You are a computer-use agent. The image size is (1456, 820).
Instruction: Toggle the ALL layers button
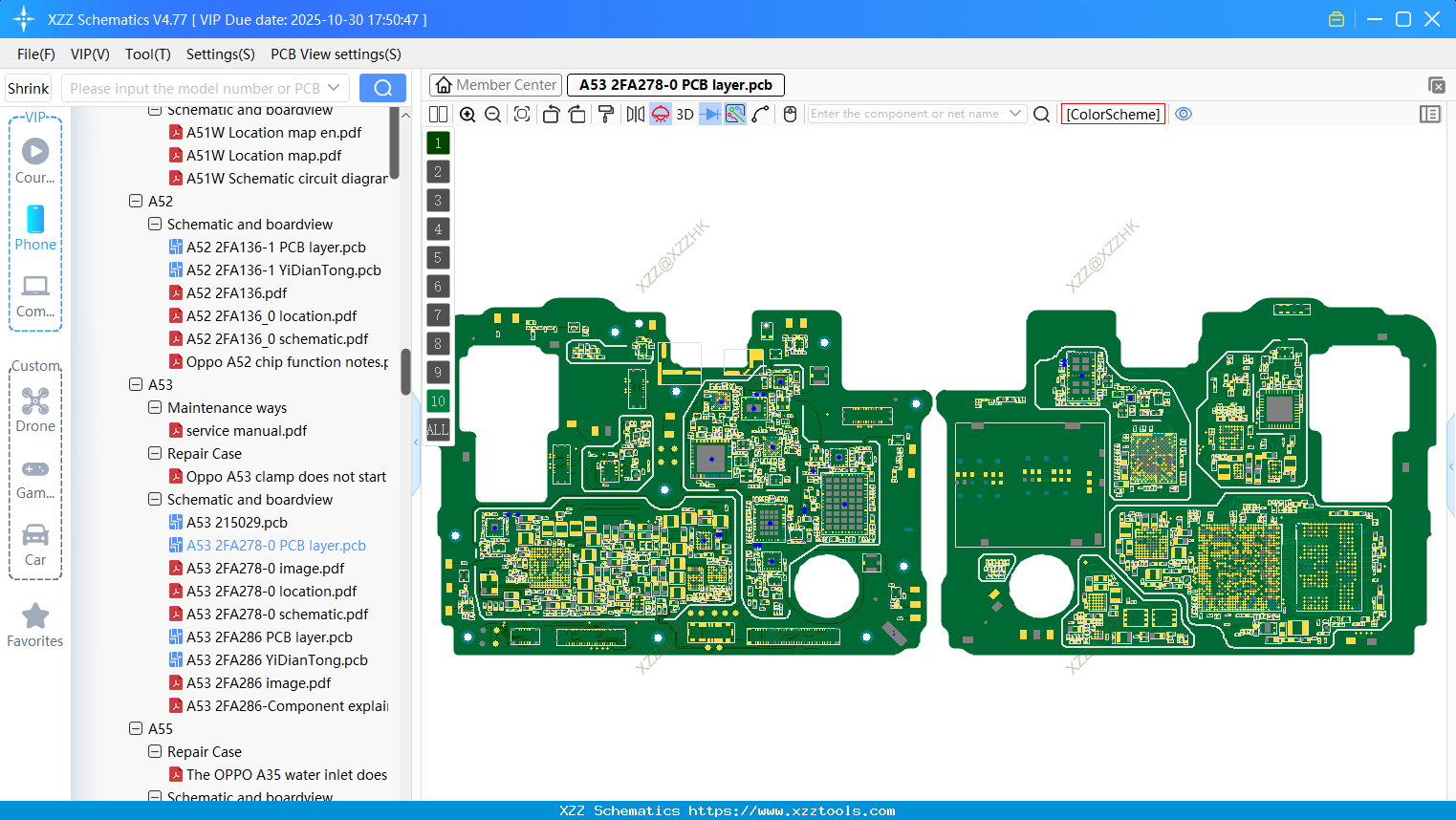438,430
